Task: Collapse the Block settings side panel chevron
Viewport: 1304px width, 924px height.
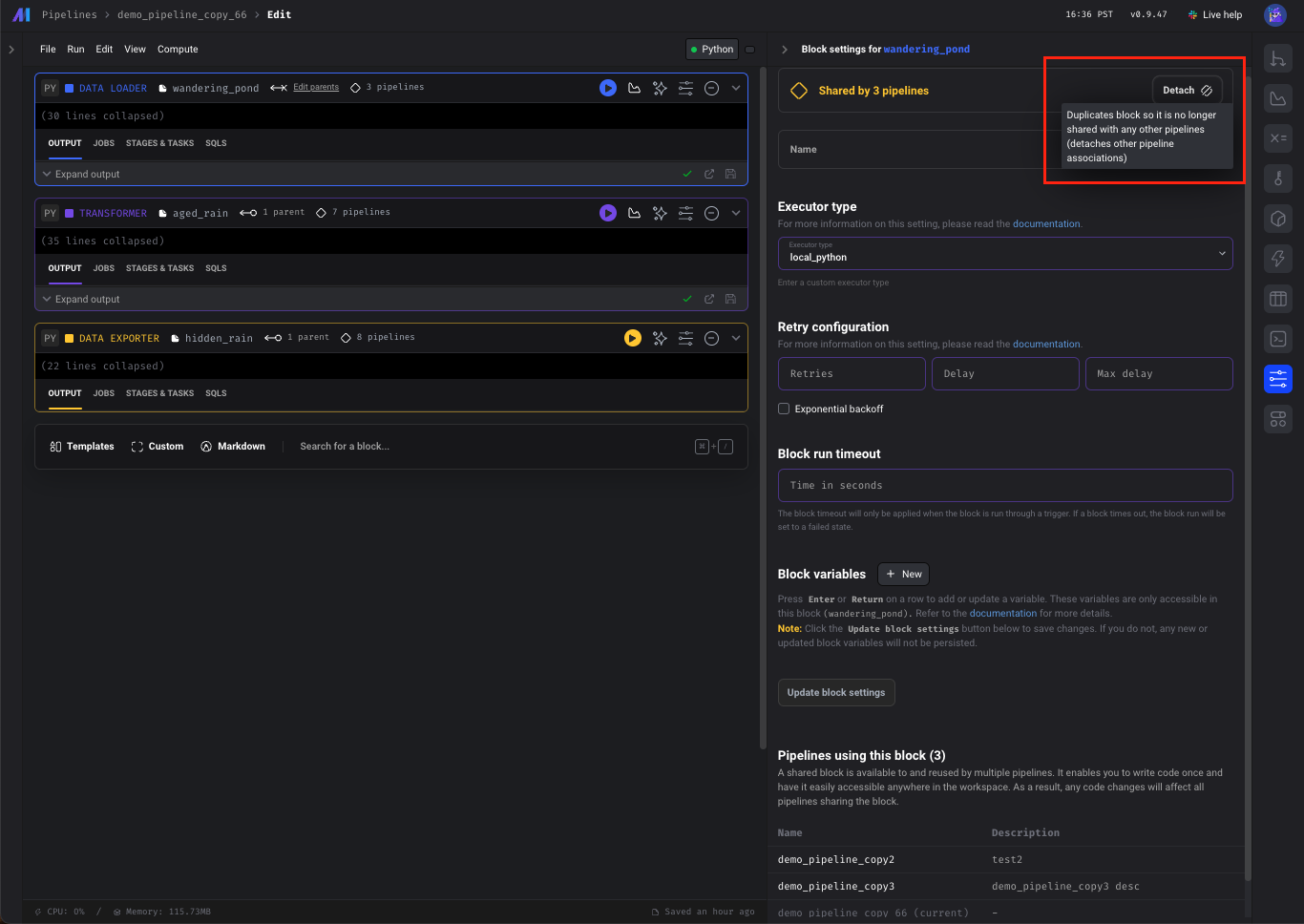Action: [x=785, y=50]
